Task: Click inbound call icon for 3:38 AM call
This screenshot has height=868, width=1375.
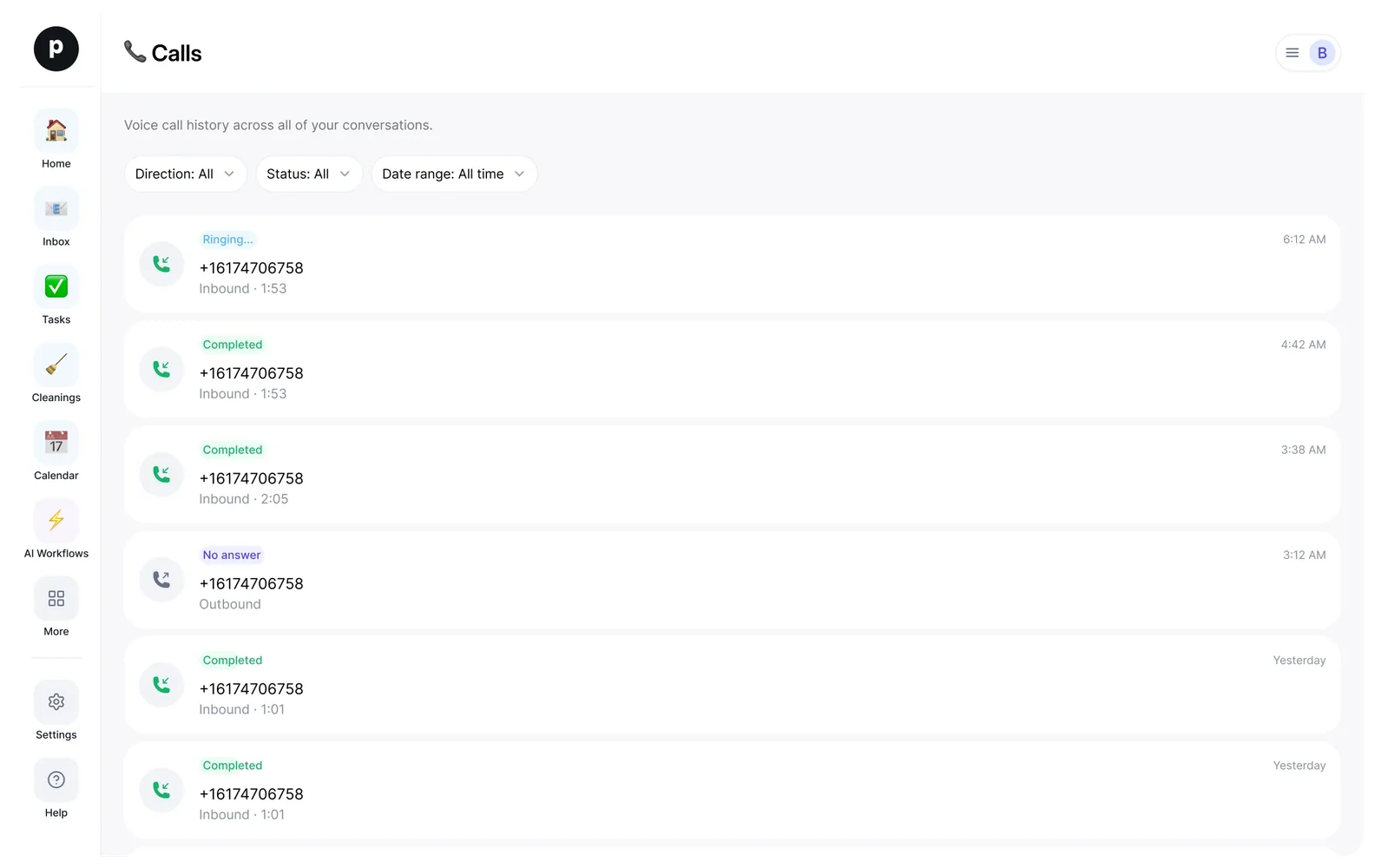Action: [161, 475]
